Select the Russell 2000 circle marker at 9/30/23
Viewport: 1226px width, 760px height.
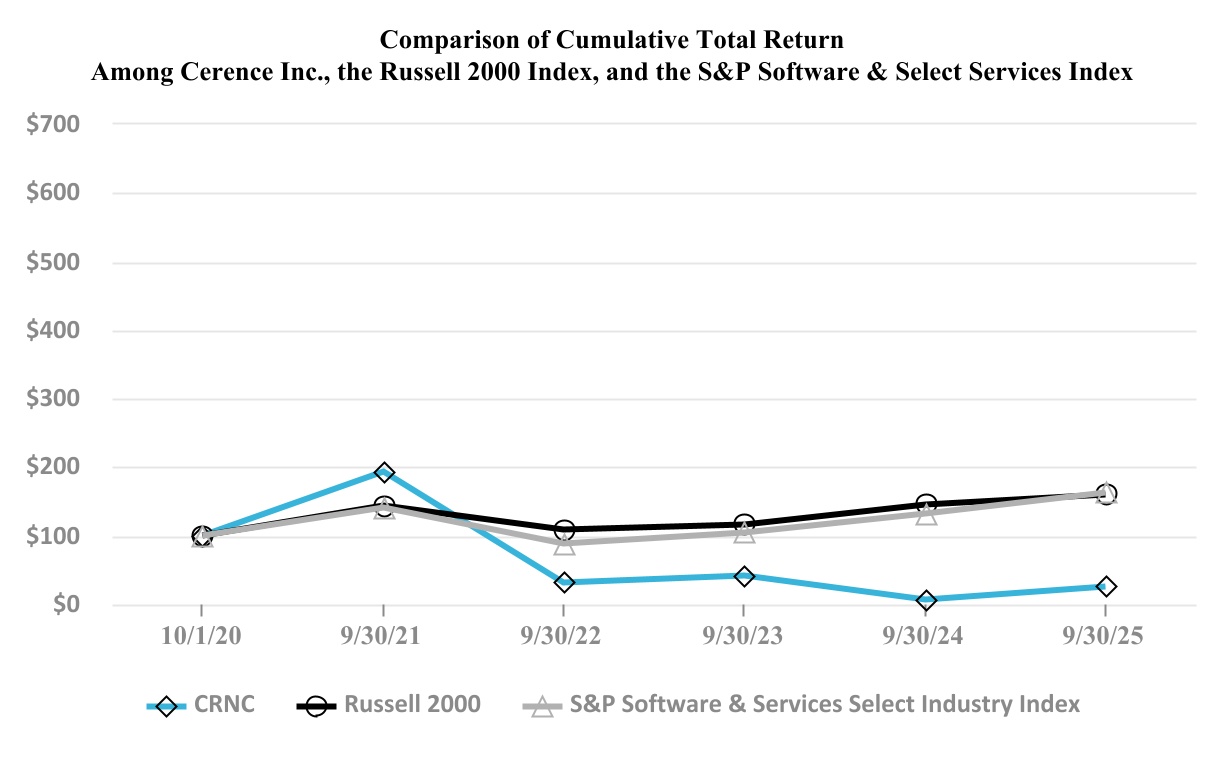[744, 524]
